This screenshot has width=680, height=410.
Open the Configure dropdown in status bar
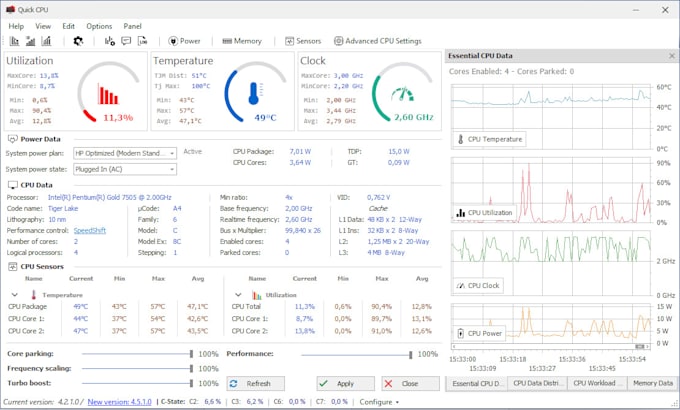pyautogui.click(x=379, y=402)
